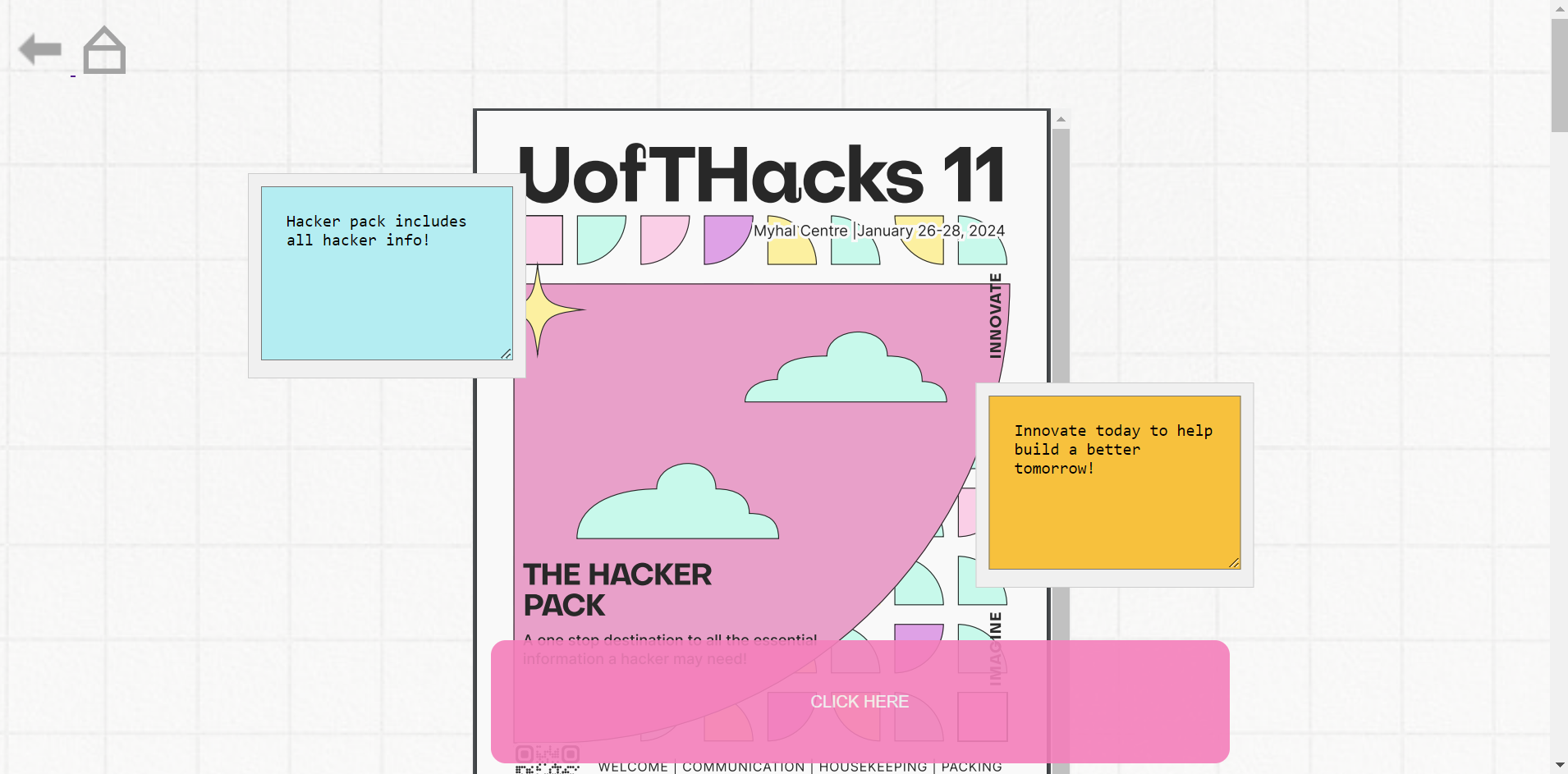This screenshot has width=1568, height=774.
Task: Click the lower mint cloud graphic
Action: coord(677,501)
